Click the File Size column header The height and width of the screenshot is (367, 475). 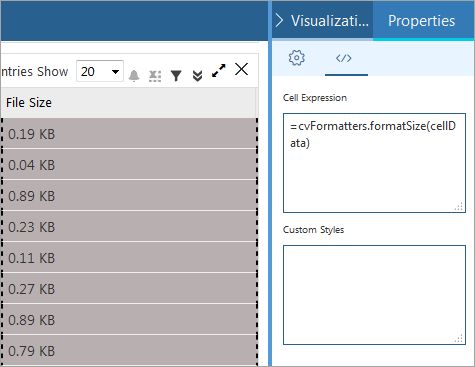point(129,103)
